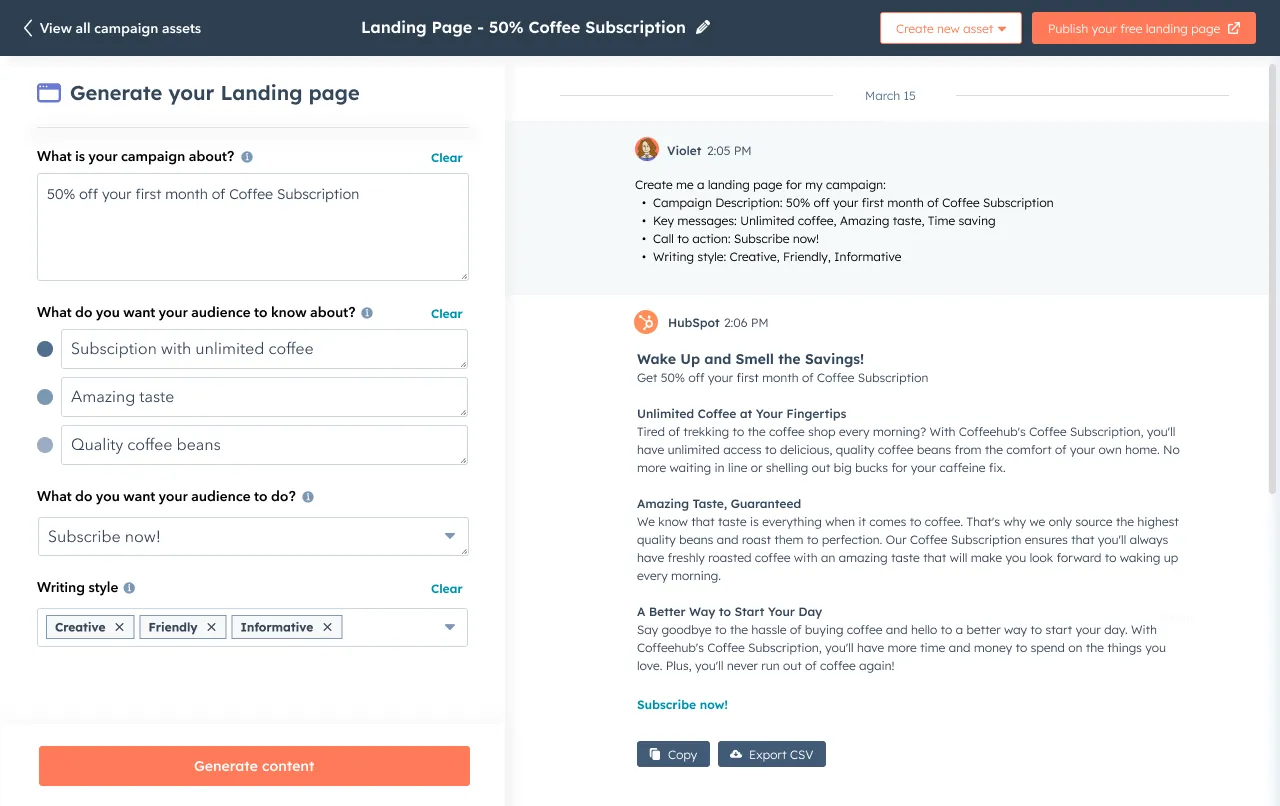
Task: Click the back arrow to view campaign assets
Action: point(28,28)
